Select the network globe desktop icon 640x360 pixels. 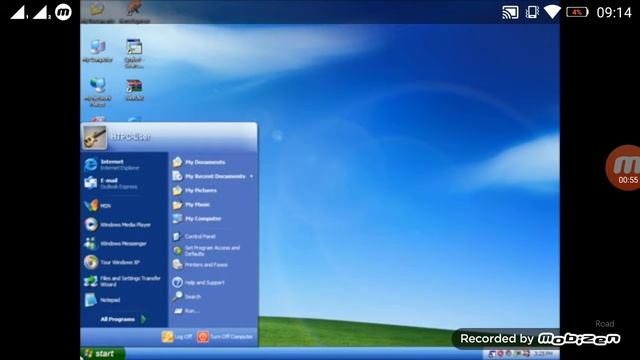click(x=98, y=92)
